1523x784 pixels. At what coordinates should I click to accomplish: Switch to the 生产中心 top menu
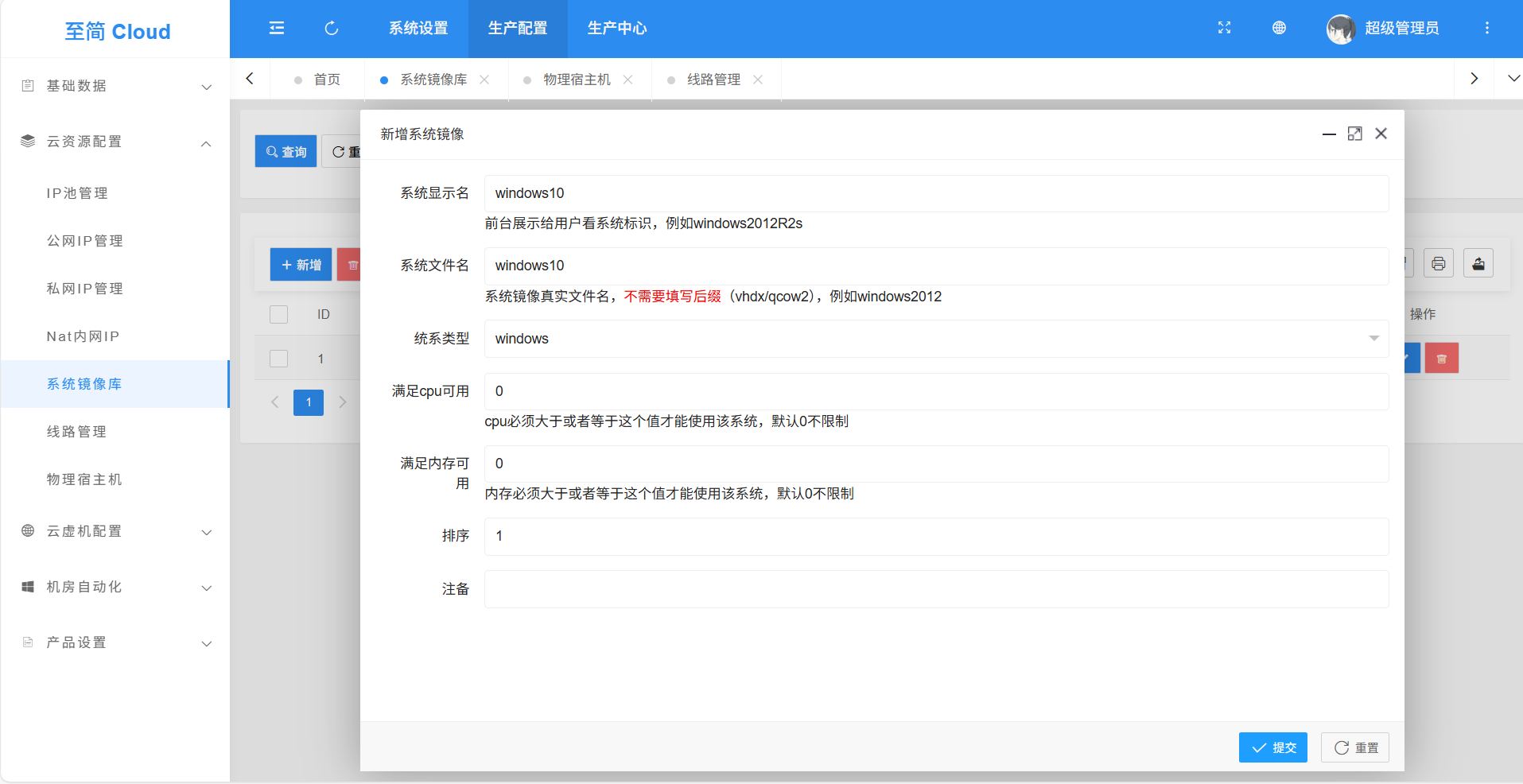tap(616, 29)
